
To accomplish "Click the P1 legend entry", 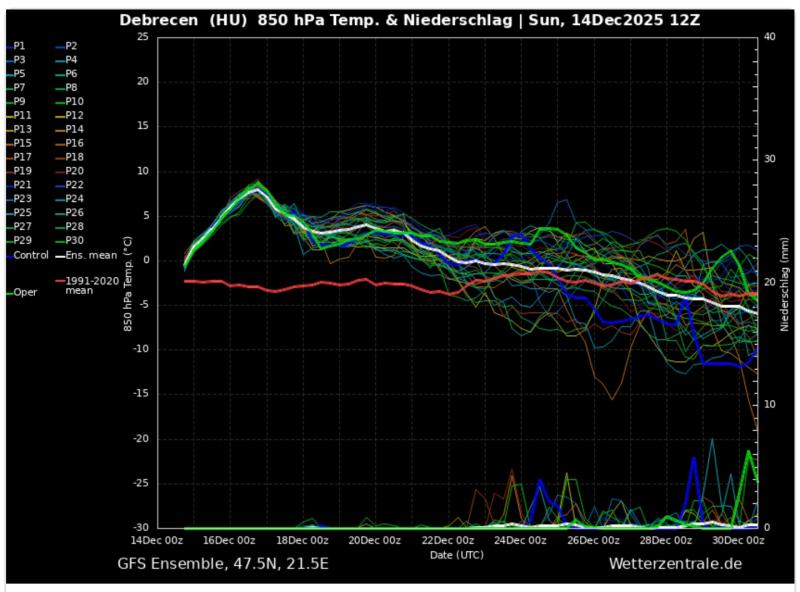I will tap(20, 46).
